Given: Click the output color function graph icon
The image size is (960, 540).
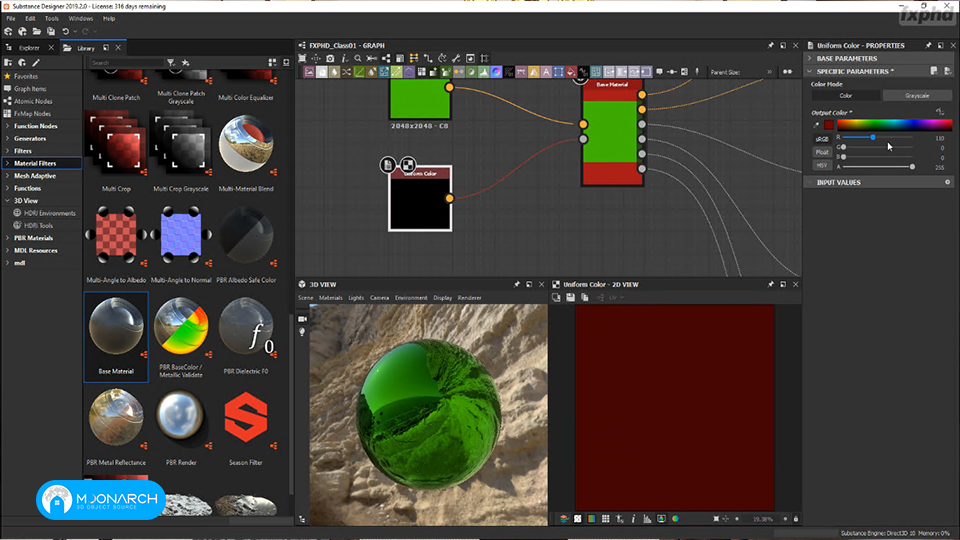Looking at the screenshot, I should click(940, 111).
